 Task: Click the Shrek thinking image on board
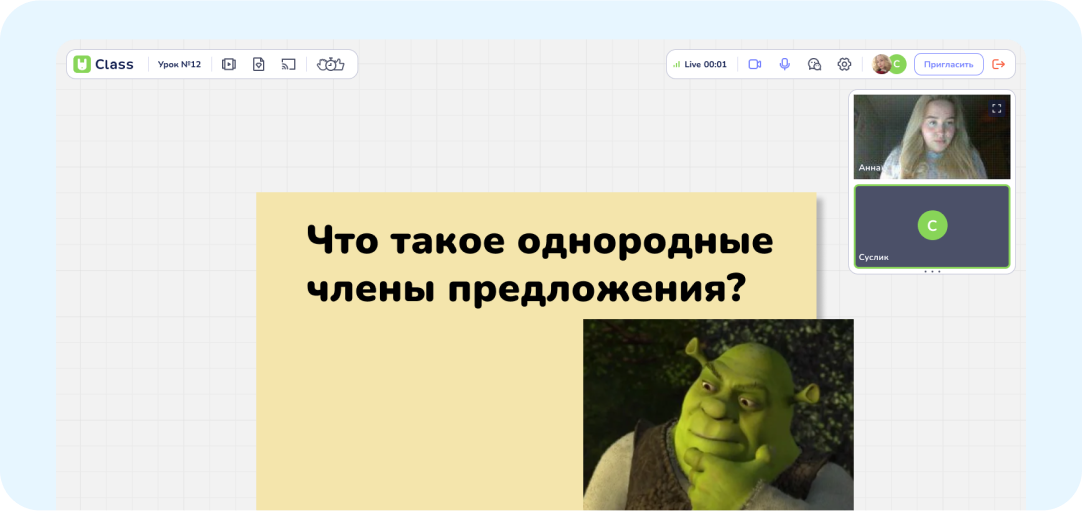point(718,414)
